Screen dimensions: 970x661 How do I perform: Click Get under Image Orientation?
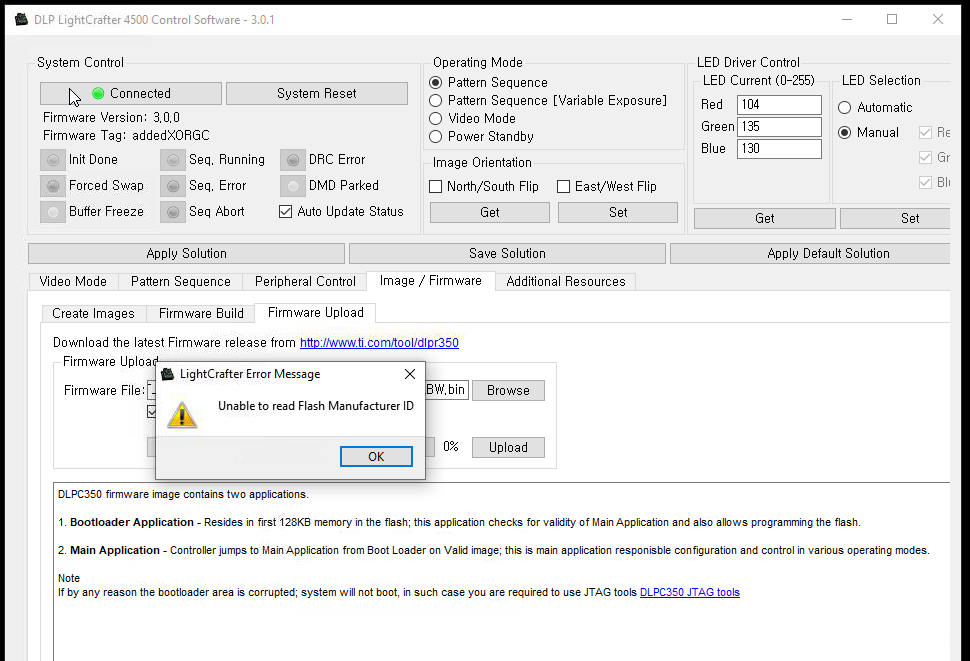click(x=490, y=212)
